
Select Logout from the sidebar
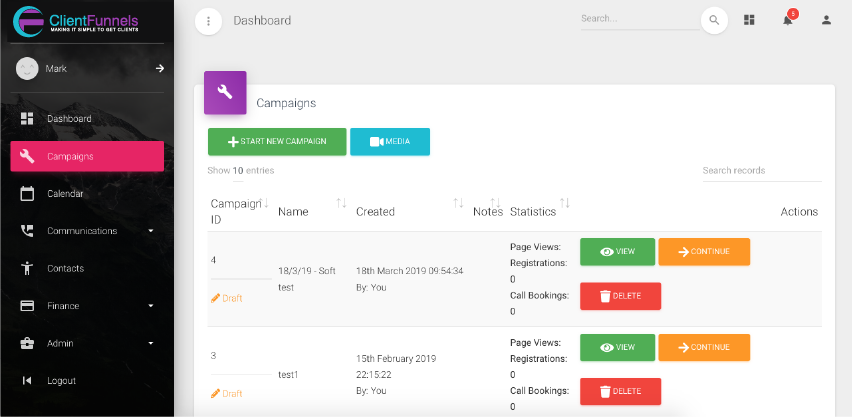click(61, 381)
